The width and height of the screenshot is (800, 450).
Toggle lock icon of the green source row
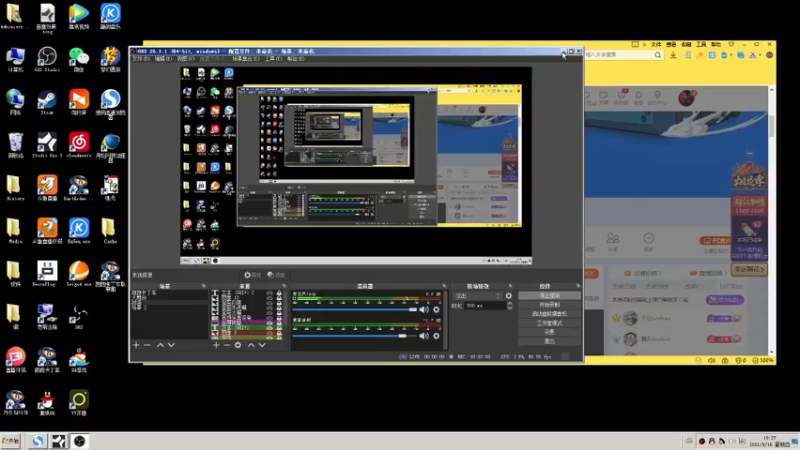(279, 328)
